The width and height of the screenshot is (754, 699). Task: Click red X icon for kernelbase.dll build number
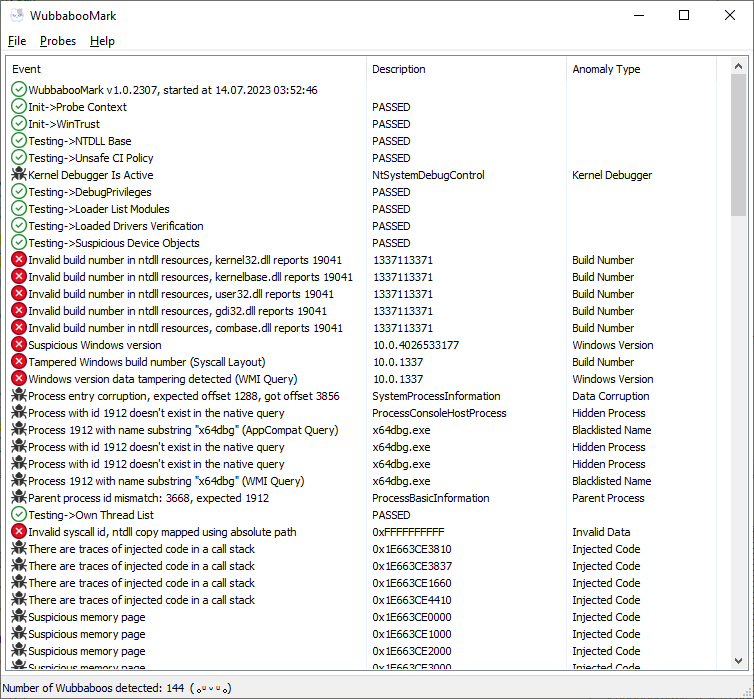(19, 276)
